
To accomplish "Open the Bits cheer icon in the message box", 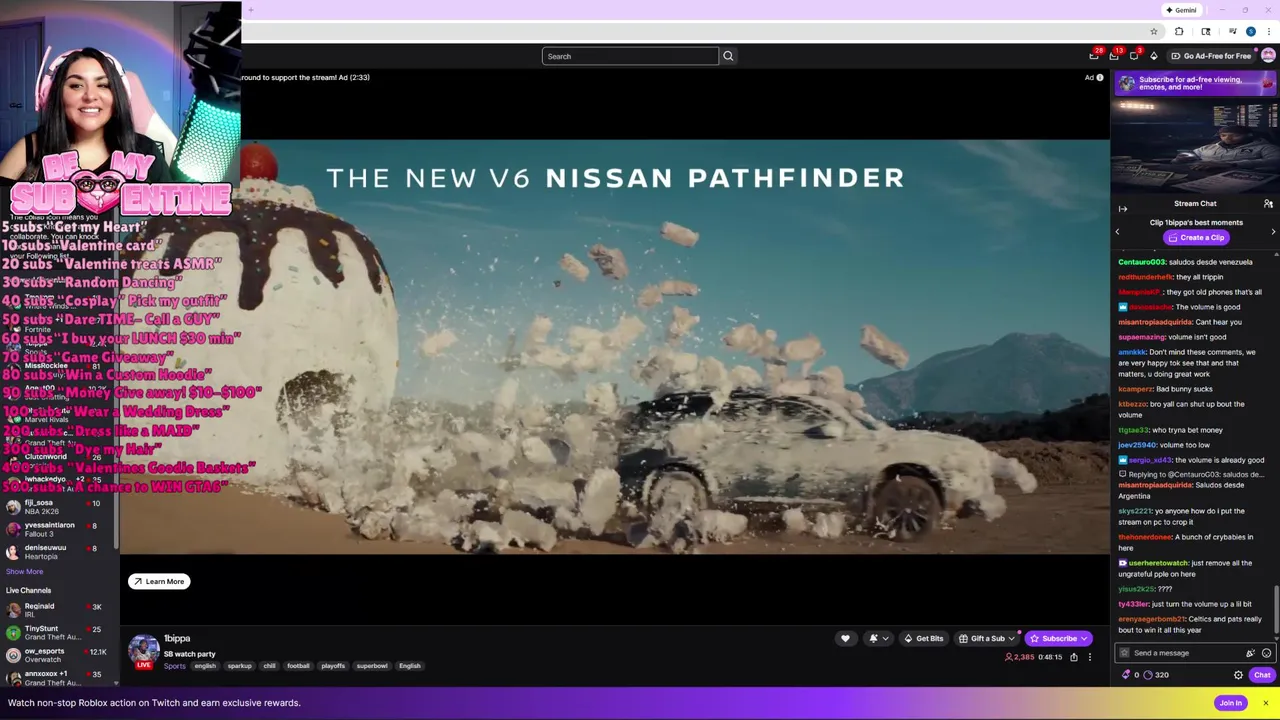I will click(1250, 653).
